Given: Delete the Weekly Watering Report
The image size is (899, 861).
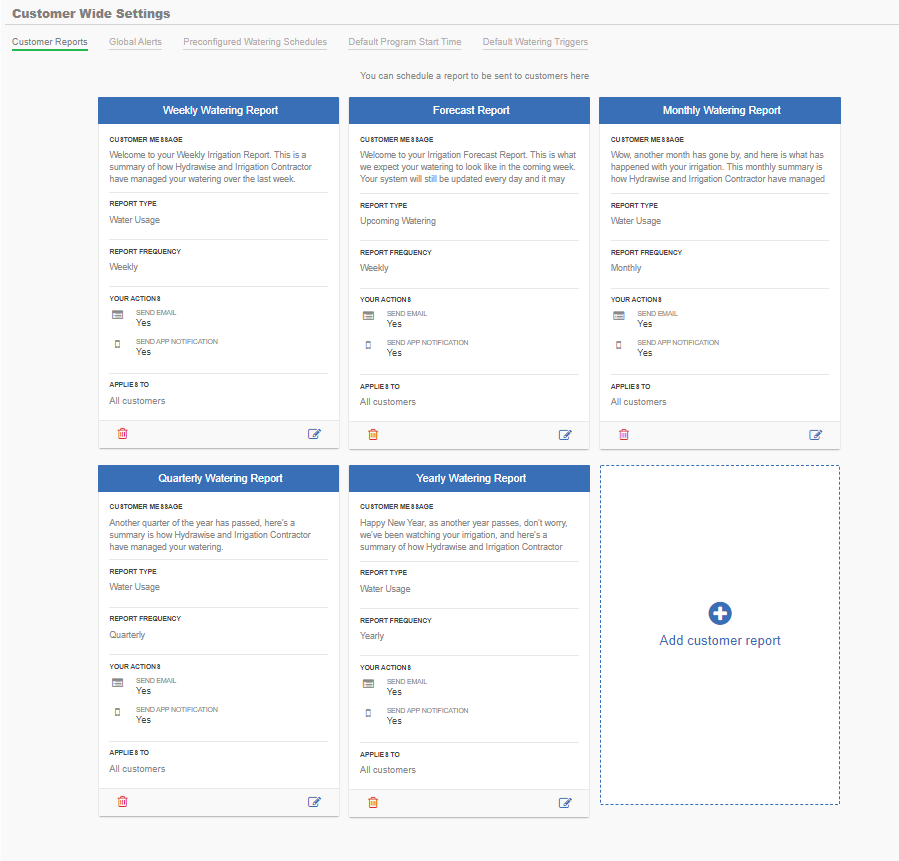Looking at the screenshot, I should (x=122, y=433).
